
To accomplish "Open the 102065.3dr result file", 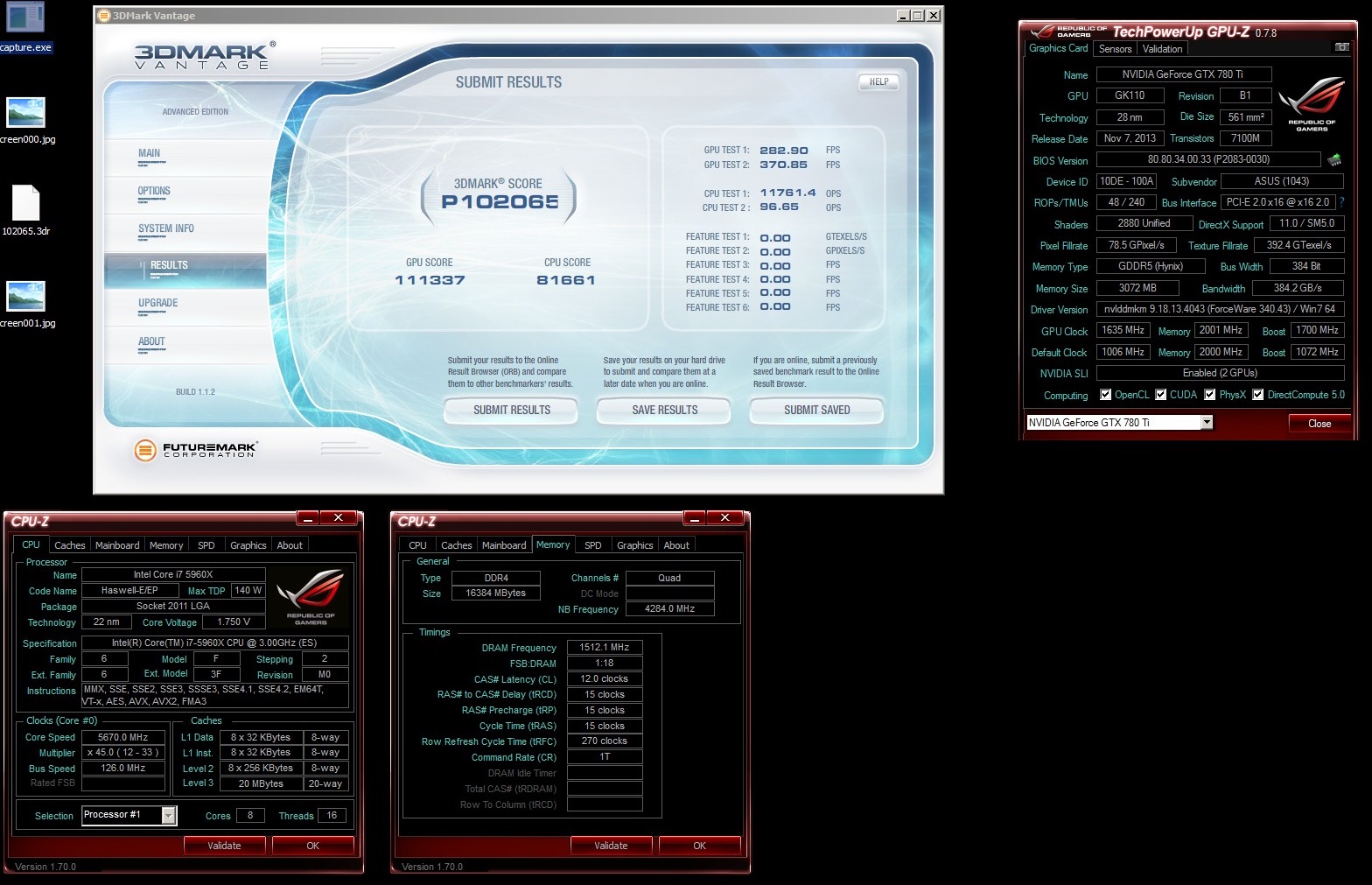I will 25,211.
